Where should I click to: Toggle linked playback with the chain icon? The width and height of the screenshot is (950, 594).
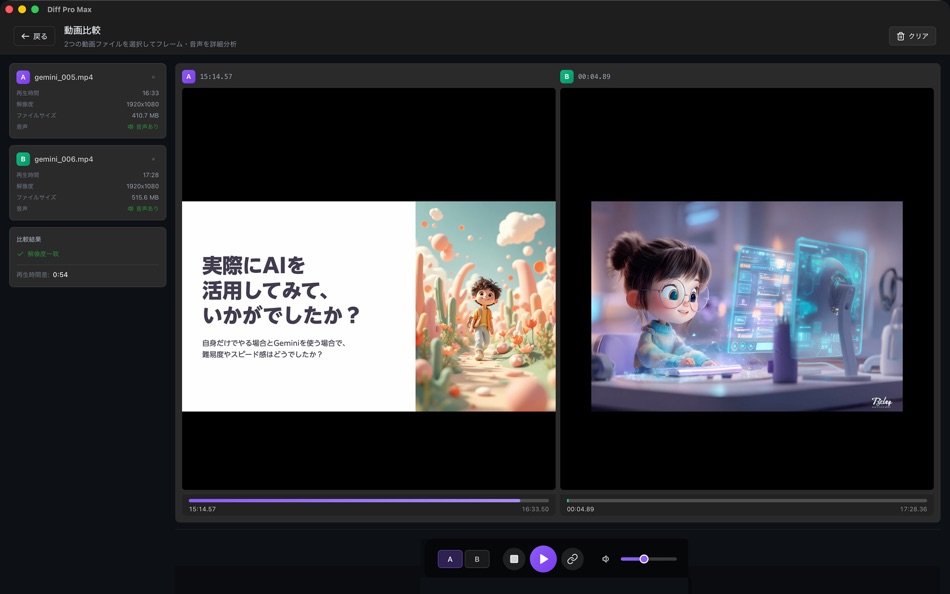(x=573, y=559)
